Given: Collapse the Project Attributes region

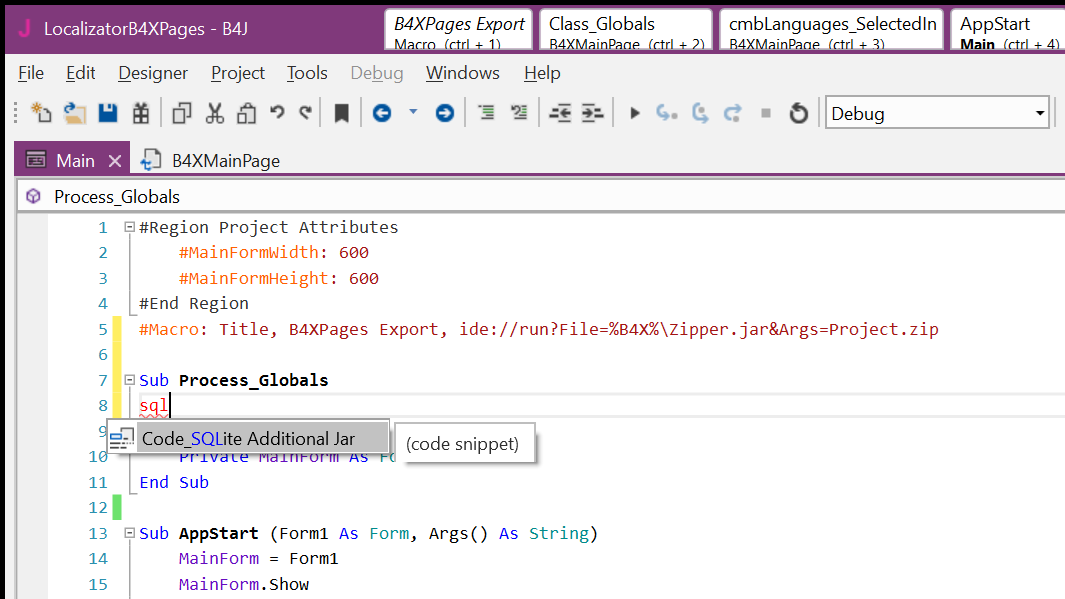Looking at the screenshot, I should (x=130, y=226).
